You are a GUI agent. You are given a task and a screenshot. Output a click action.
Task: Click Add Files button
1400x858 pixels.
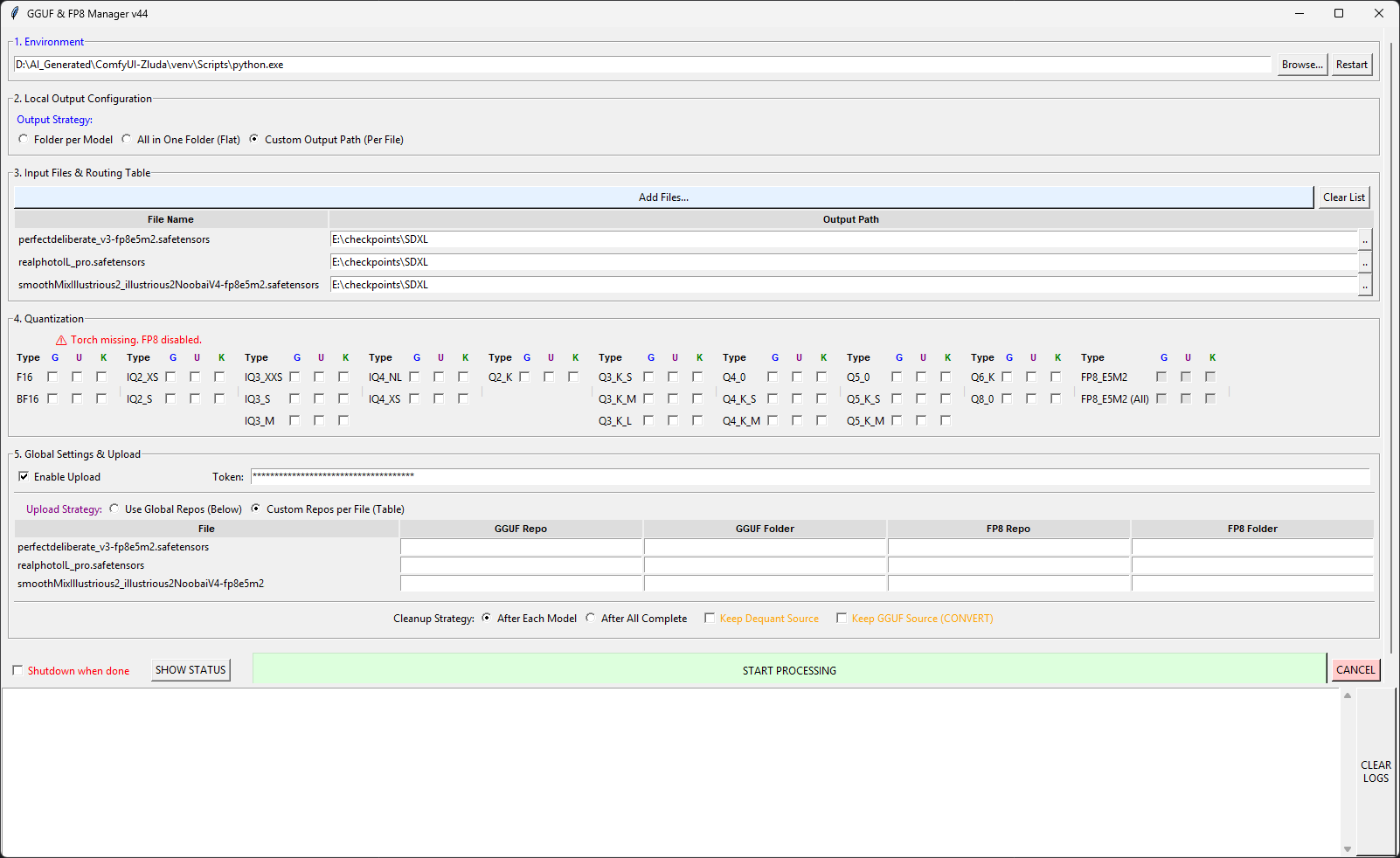663,197
